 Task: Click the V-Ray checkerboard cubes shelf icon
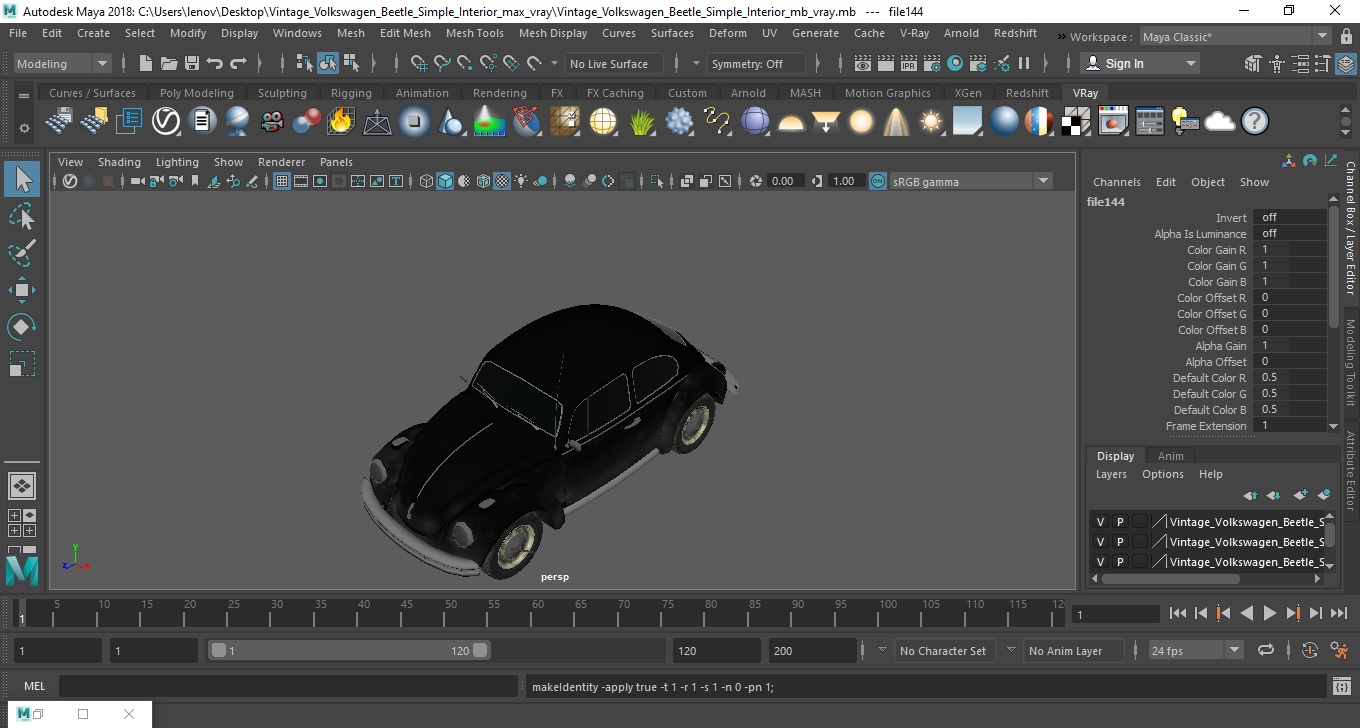click(1076, 122)
